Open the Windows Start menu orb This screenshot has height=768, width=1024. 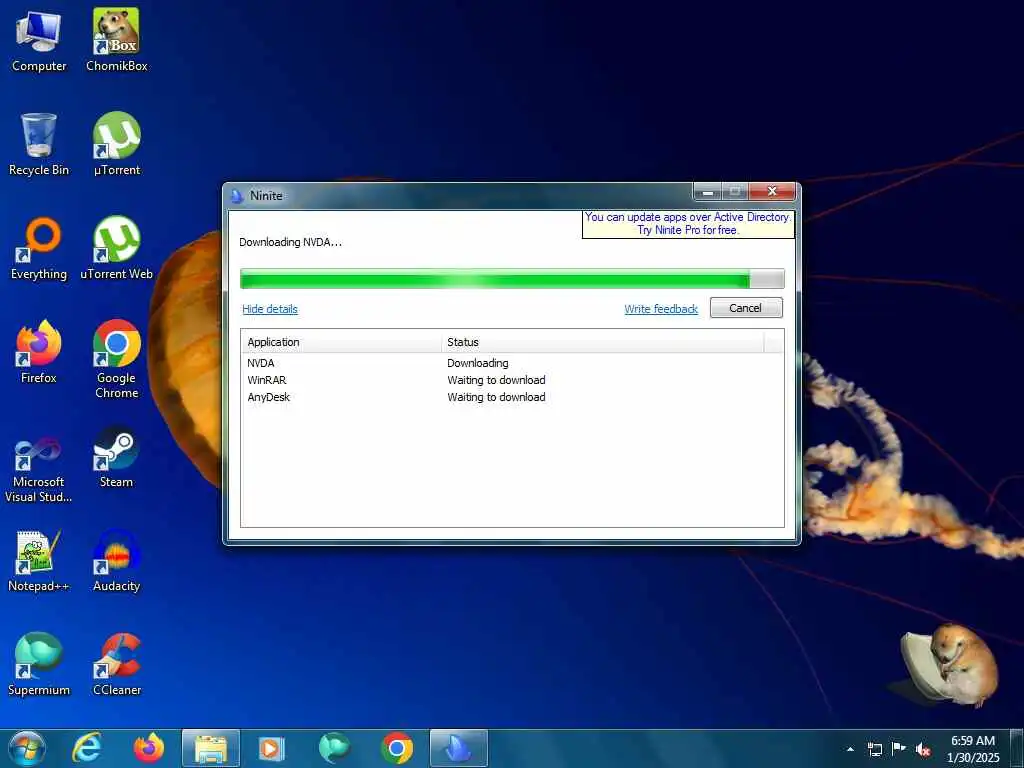coord(26,748)
